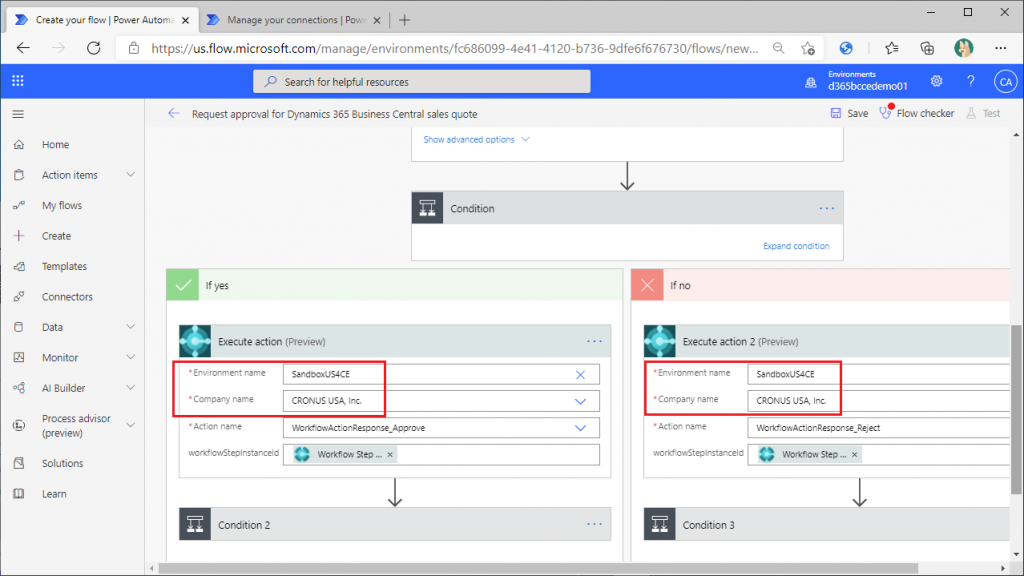Click the Monitor chart icon
1024x576 pixels.
click(x=19, y=357)
